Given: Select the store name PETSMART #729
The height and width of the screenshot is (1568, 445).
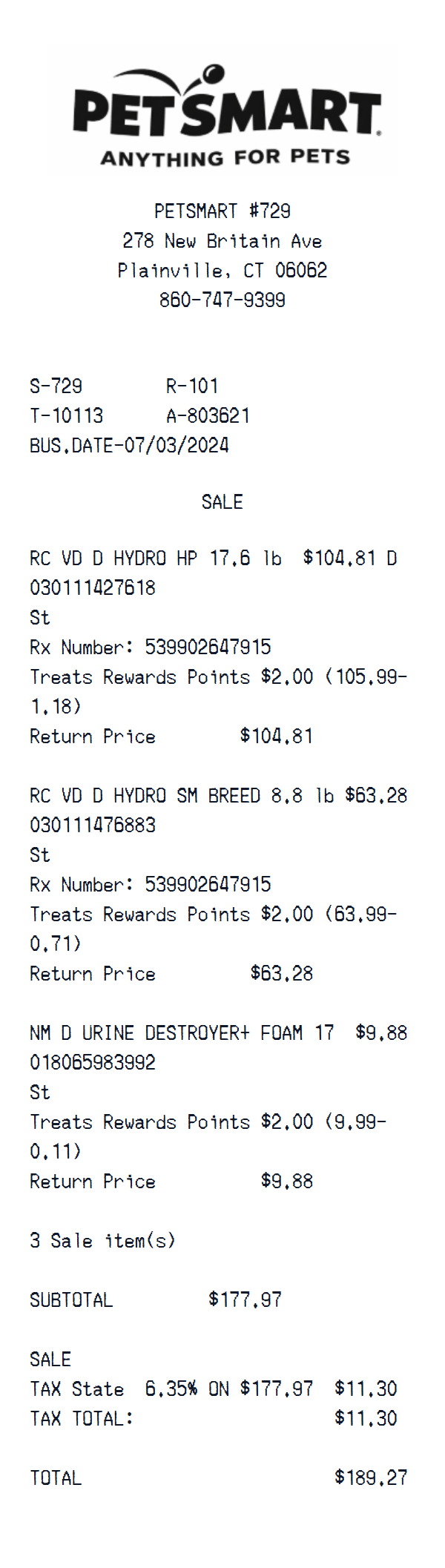Looking at the screenshot, I should click(222, 211).
